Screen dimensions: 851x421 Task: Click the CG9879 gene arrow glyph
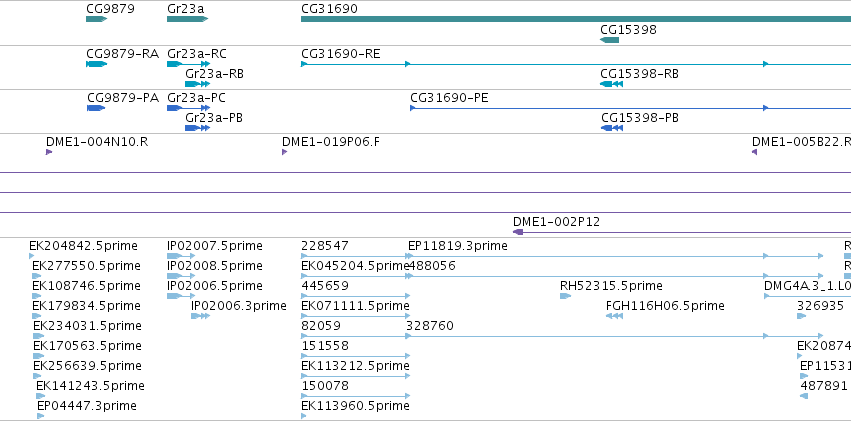coord(96,19)
